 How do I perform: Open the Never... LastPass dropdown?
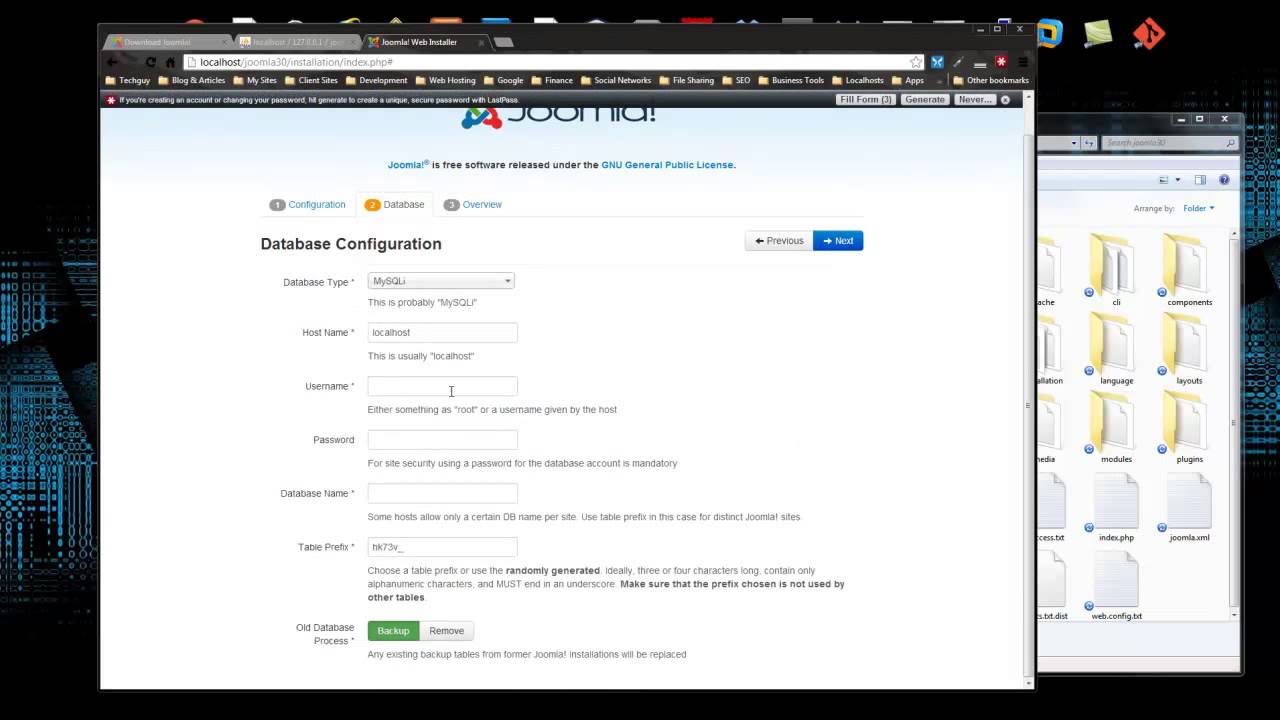(x=974, y=100)
